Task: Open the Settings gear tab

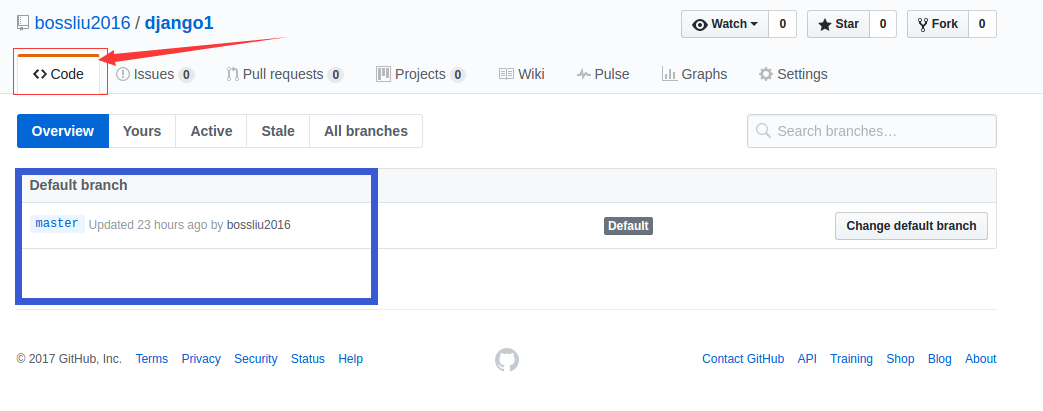Action: coord(793,74)
